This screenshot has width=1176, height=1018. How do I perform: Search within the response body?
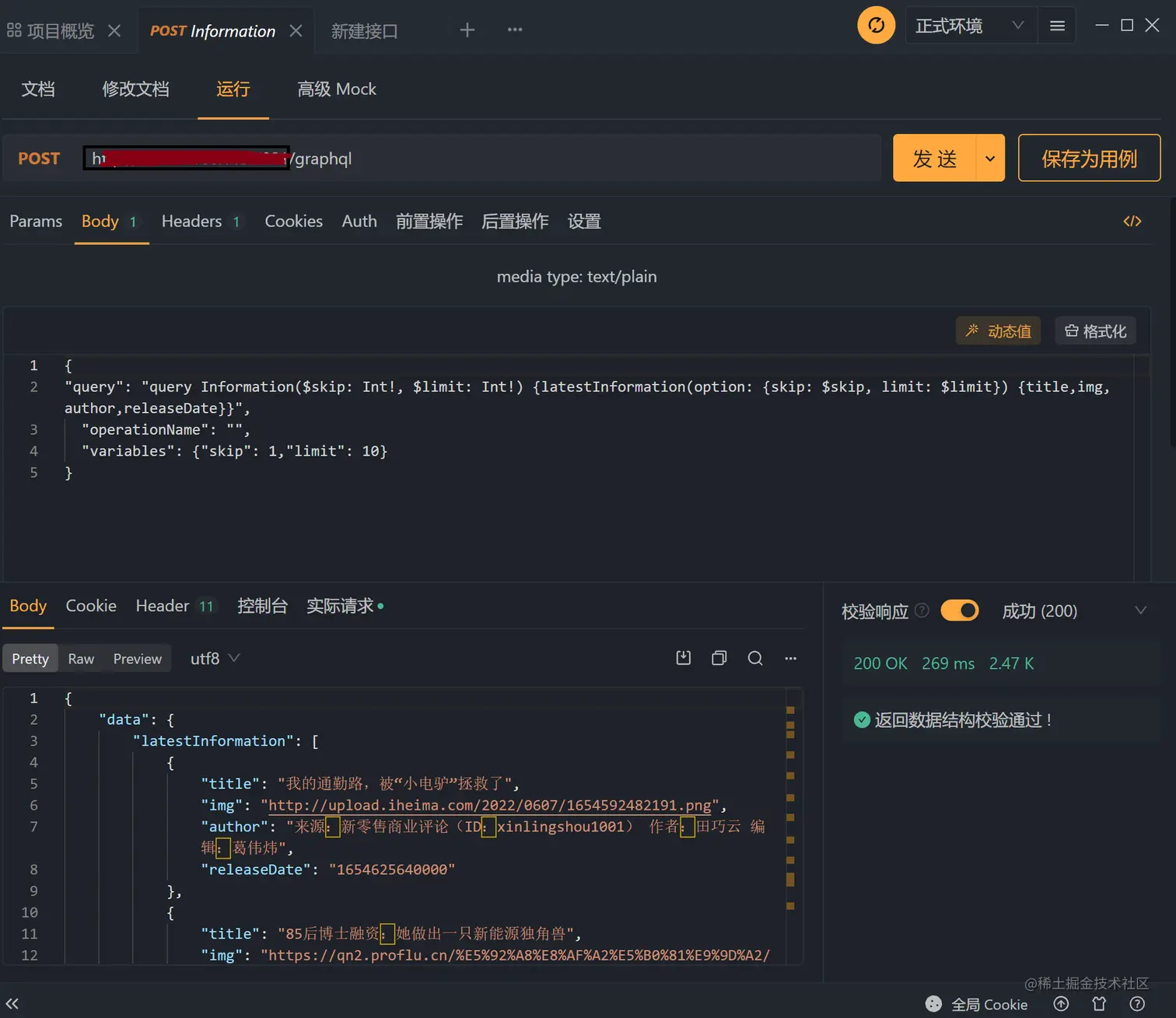click(x=755, y=658)
